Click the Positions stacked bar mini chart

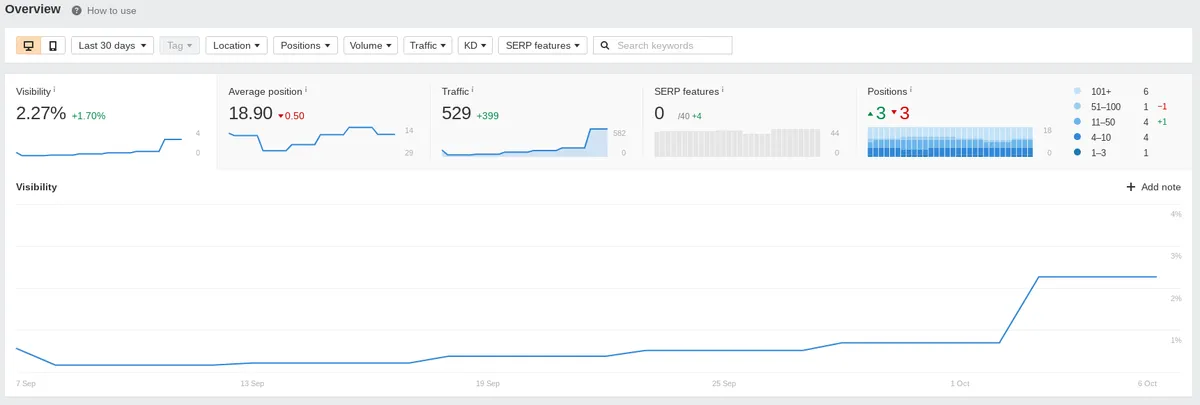[x=950, y=142]
